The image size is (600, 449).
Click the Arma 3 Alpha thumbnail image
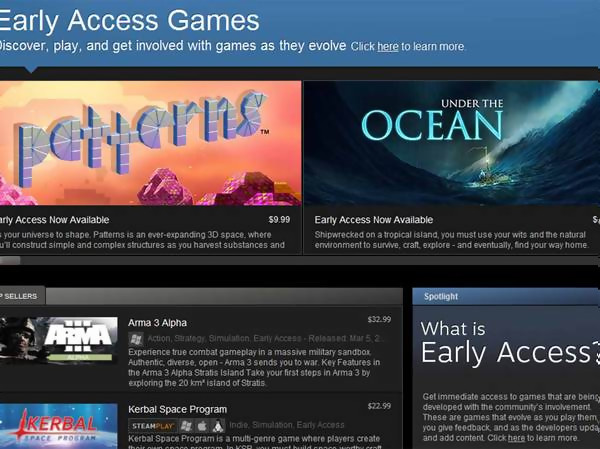tap(59, 340)
